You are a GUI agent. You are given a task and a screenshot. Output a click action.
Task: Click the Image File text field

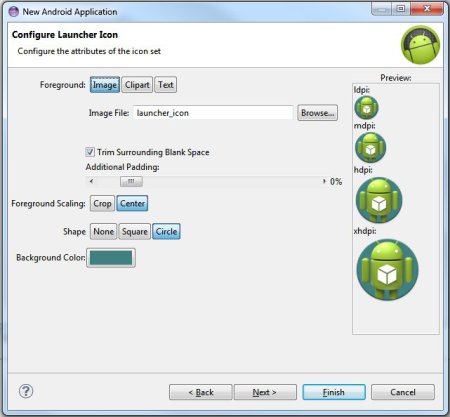213,113
